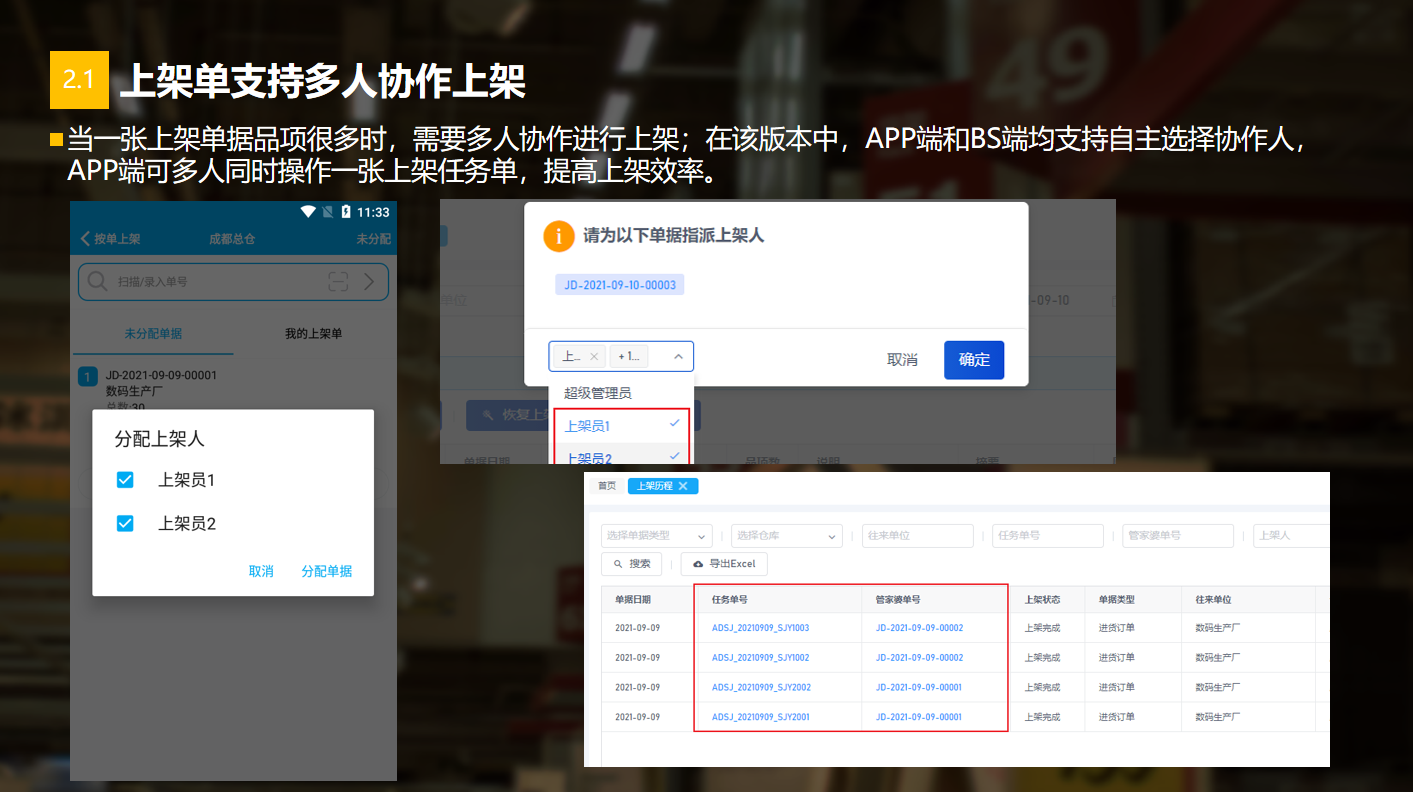Expand the 选择仓库 dropdown

click(x=786, y=536)
